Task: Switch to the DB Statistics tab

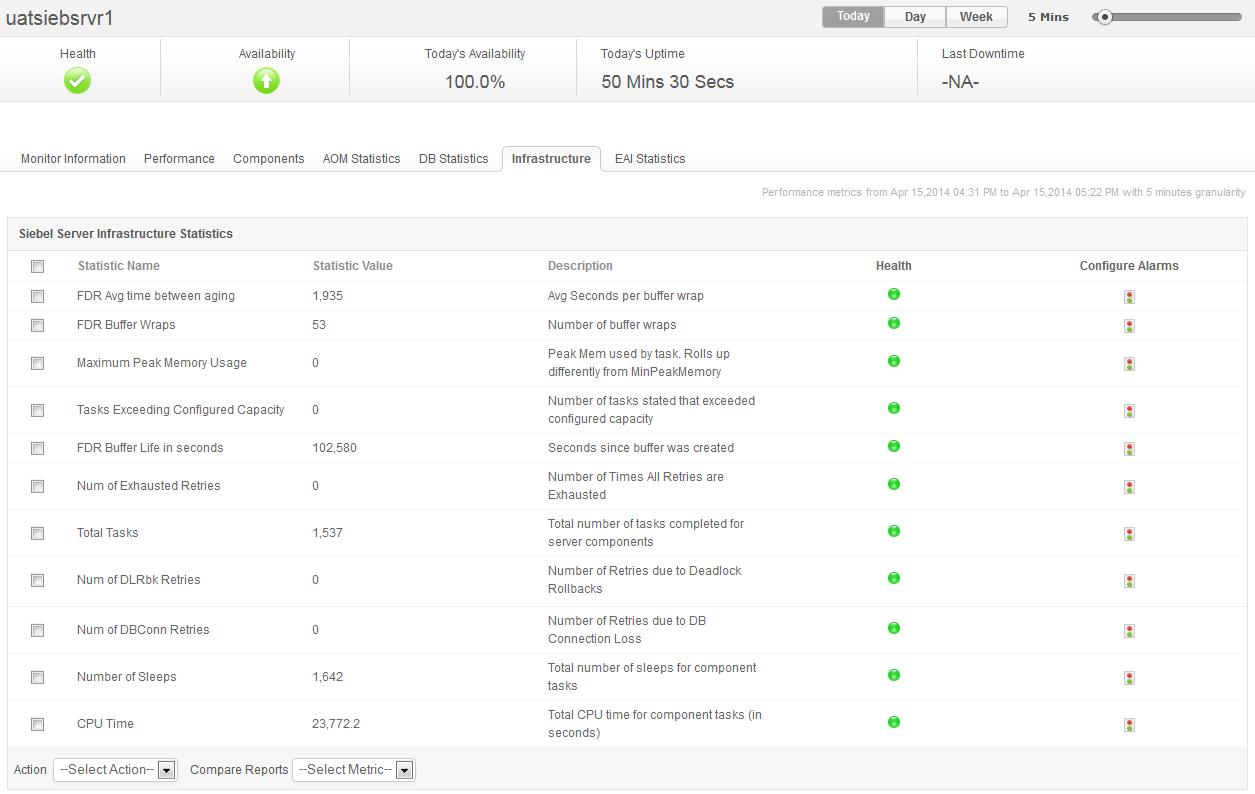Action: [453, 159]
